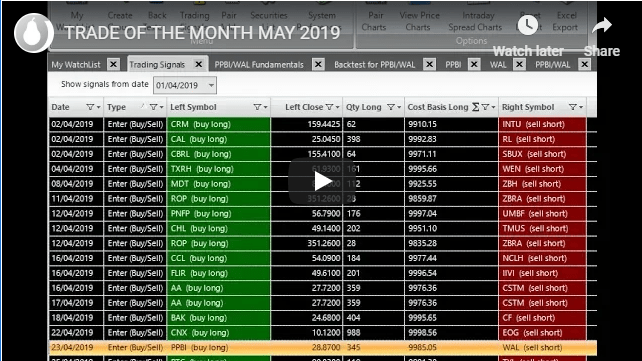Sort by Left Close column header
642x361 pixels.
tap(304, 107)
